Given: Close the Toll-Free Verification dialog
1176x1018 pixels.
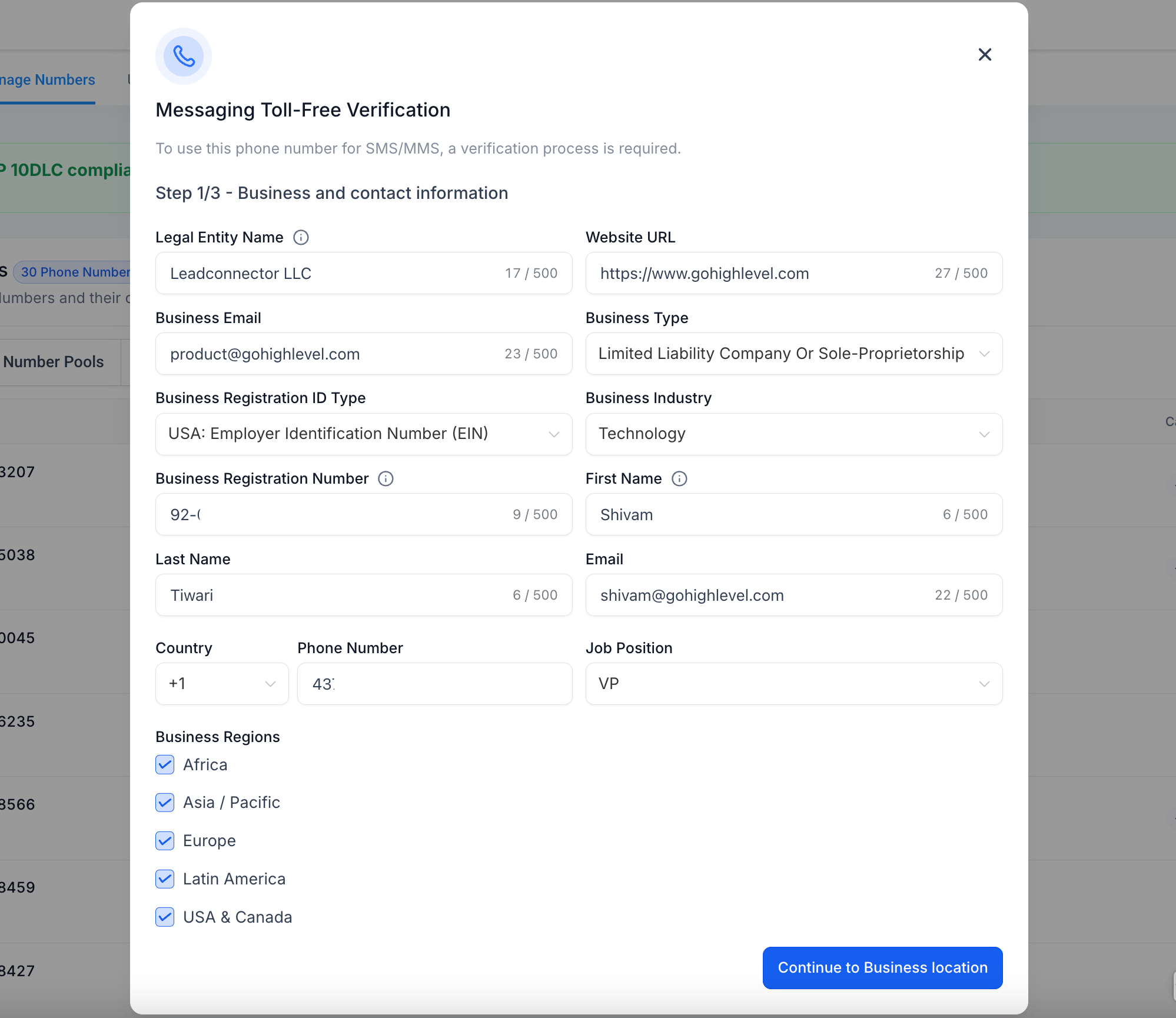Looking at the screenshot, I should tap(985, 55).
